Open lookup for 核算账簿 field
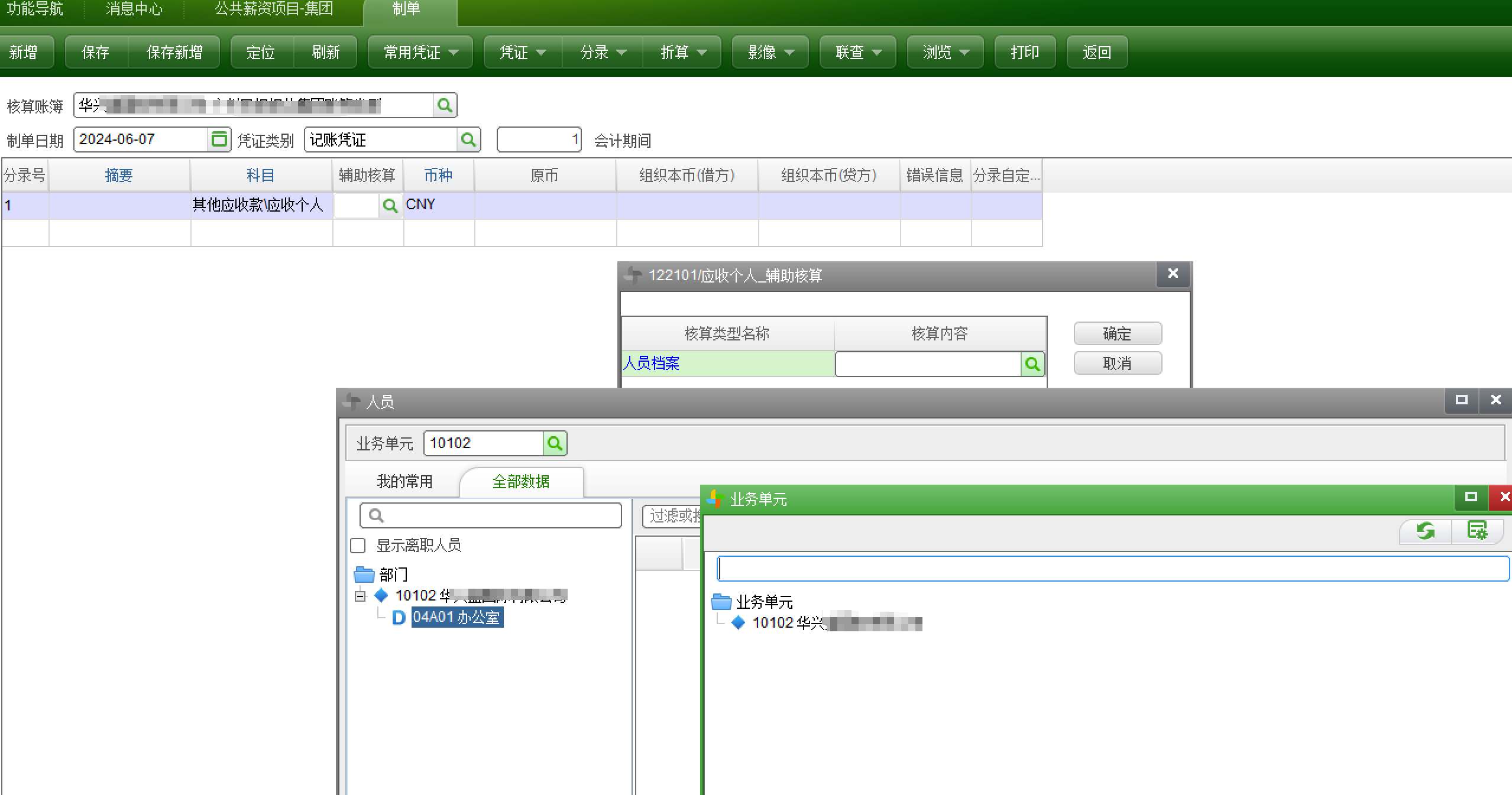This screenshot has height=795, width=1512. coord(445,105)
